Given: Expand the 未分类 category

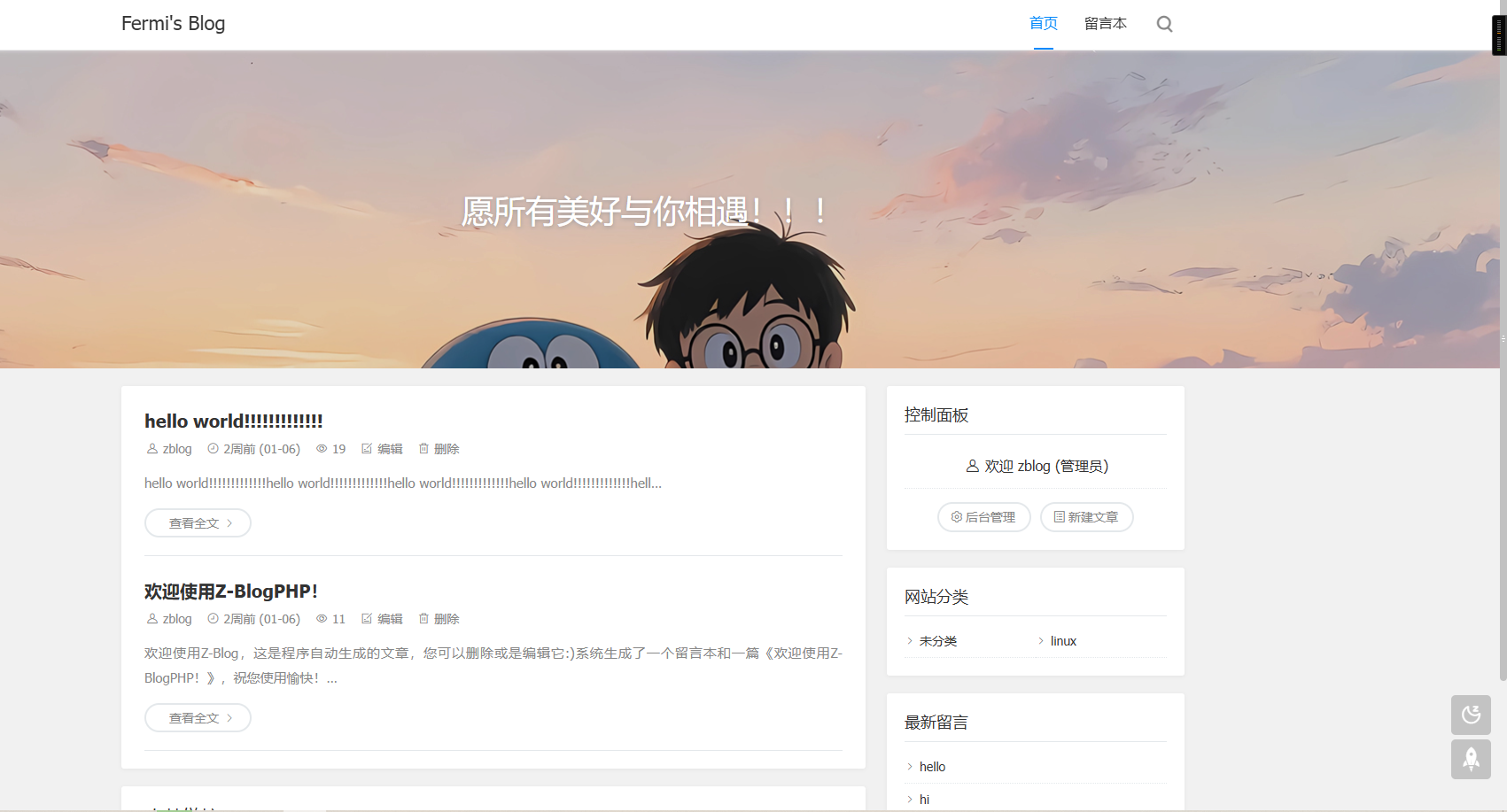Looking at the screenshot, I should 937,641.
